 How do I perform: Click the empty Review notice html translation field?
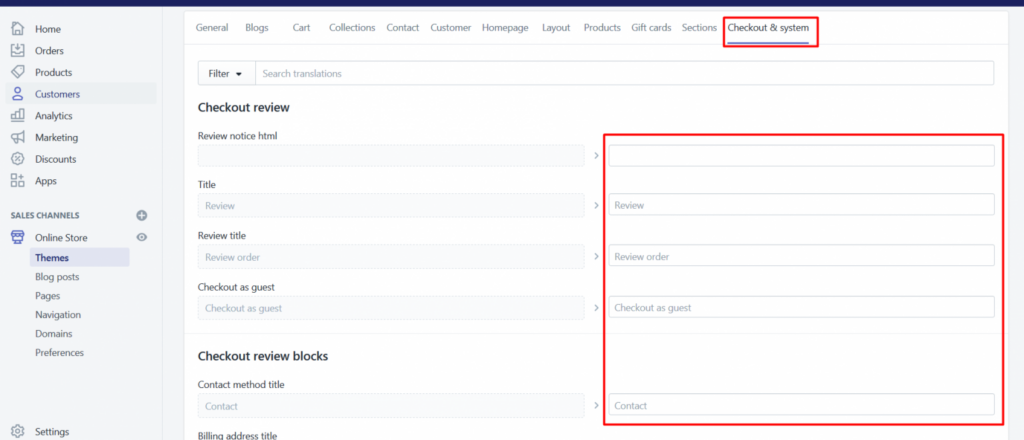coord(801,155)
